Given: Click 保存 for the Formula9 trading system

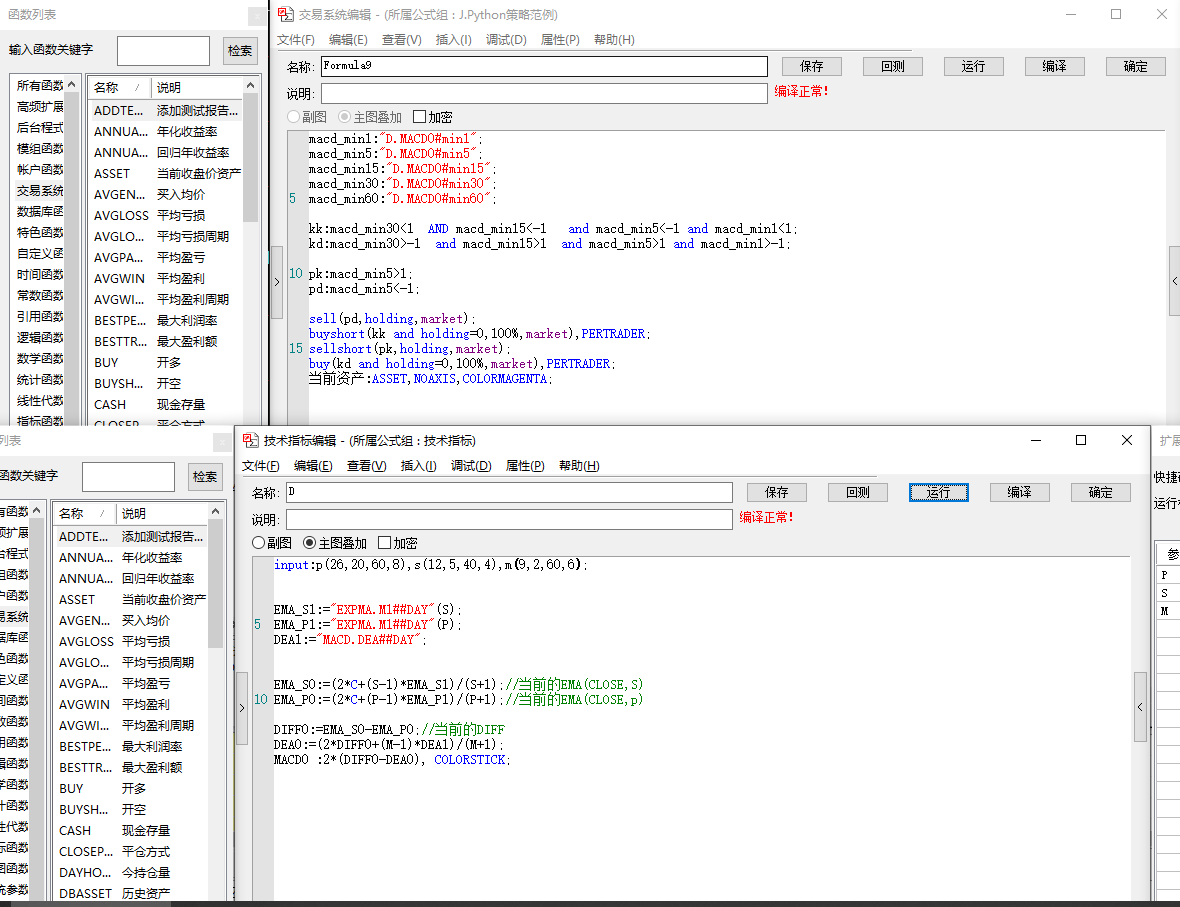Looking at the screenshot, I should coord(812,66).
